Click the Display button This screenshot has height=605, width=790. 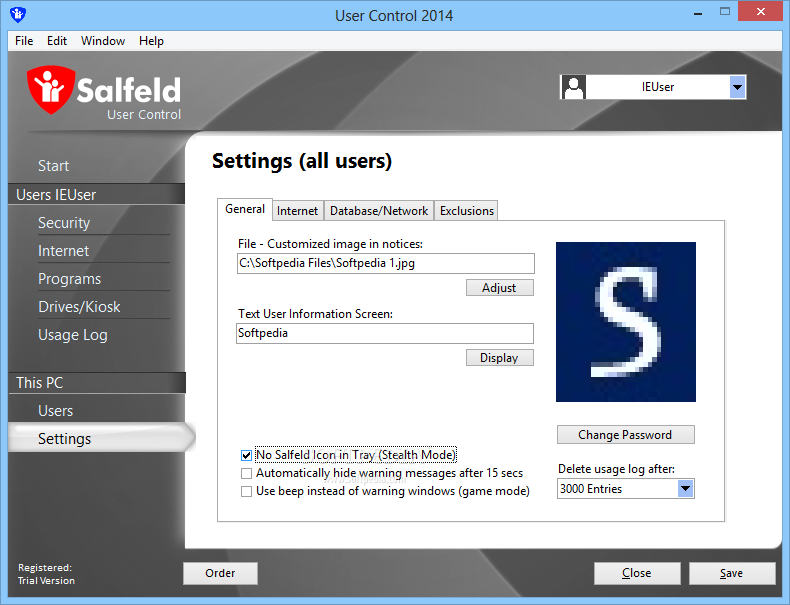[x=499, y=358]
